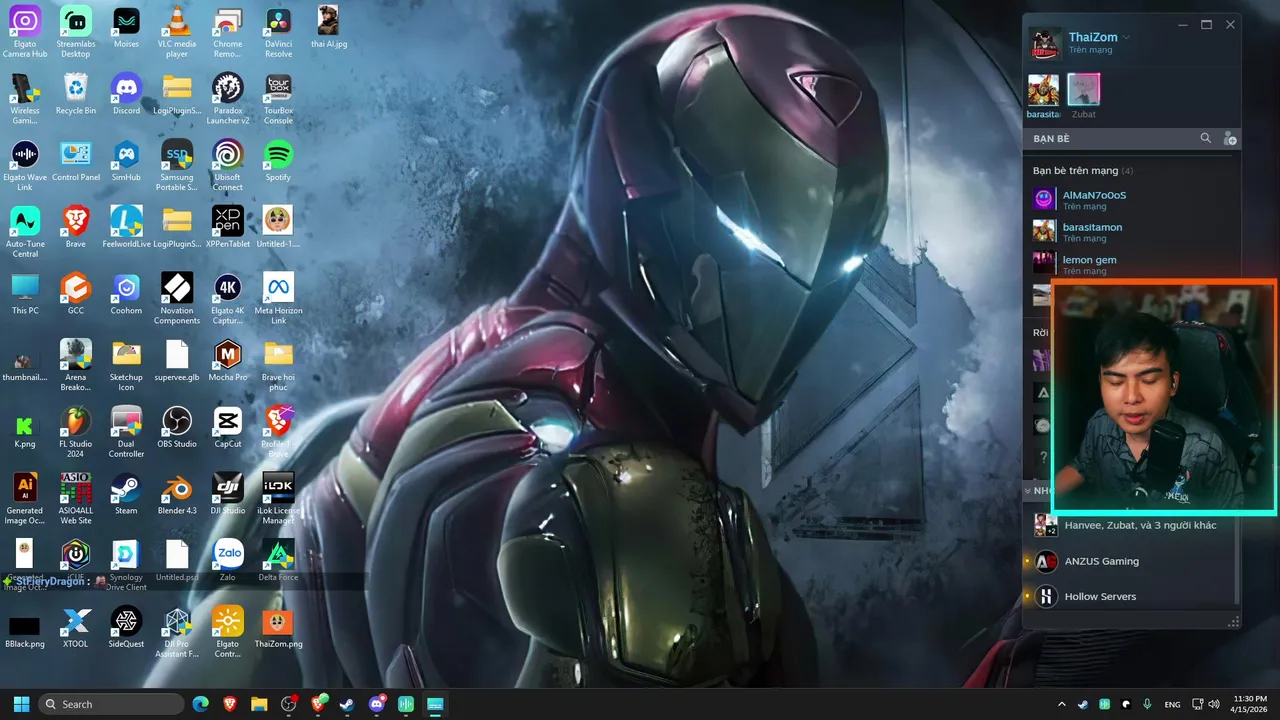Launch Brave browser desktop icon
The image size is (1280, 720).
pos(76,227)
